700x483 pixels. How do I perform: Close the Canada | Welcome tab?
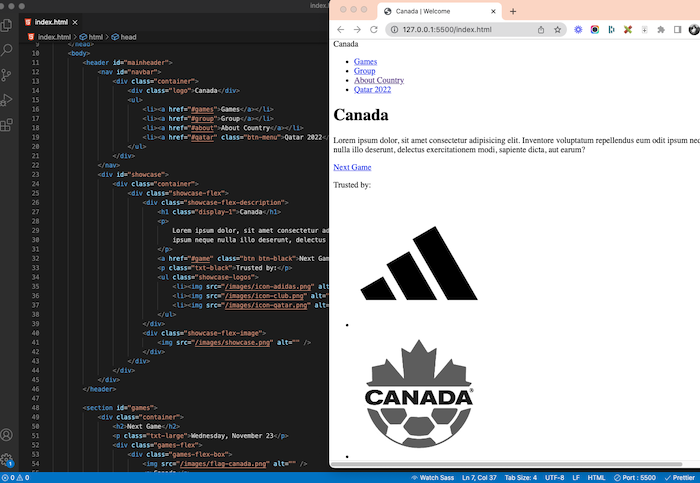pos(493,11)
